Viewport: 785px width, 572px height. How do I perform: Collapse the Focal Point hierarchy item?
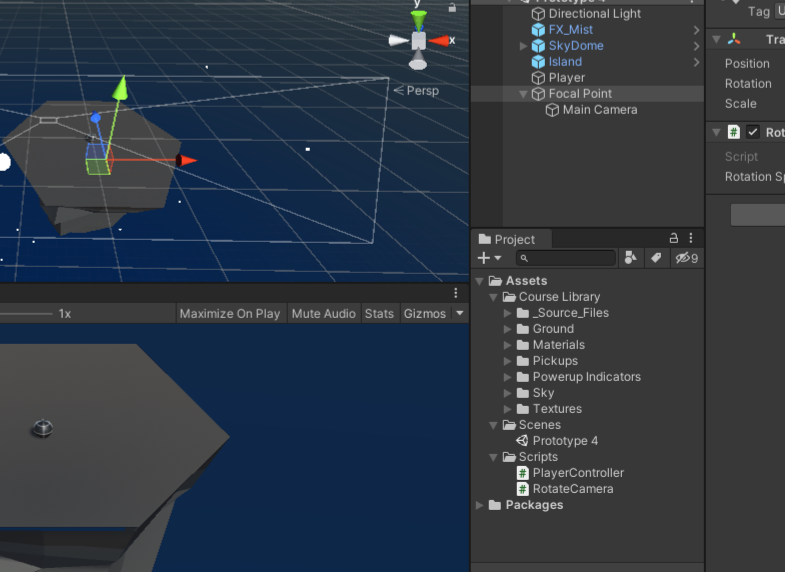(x=524, y=94)
